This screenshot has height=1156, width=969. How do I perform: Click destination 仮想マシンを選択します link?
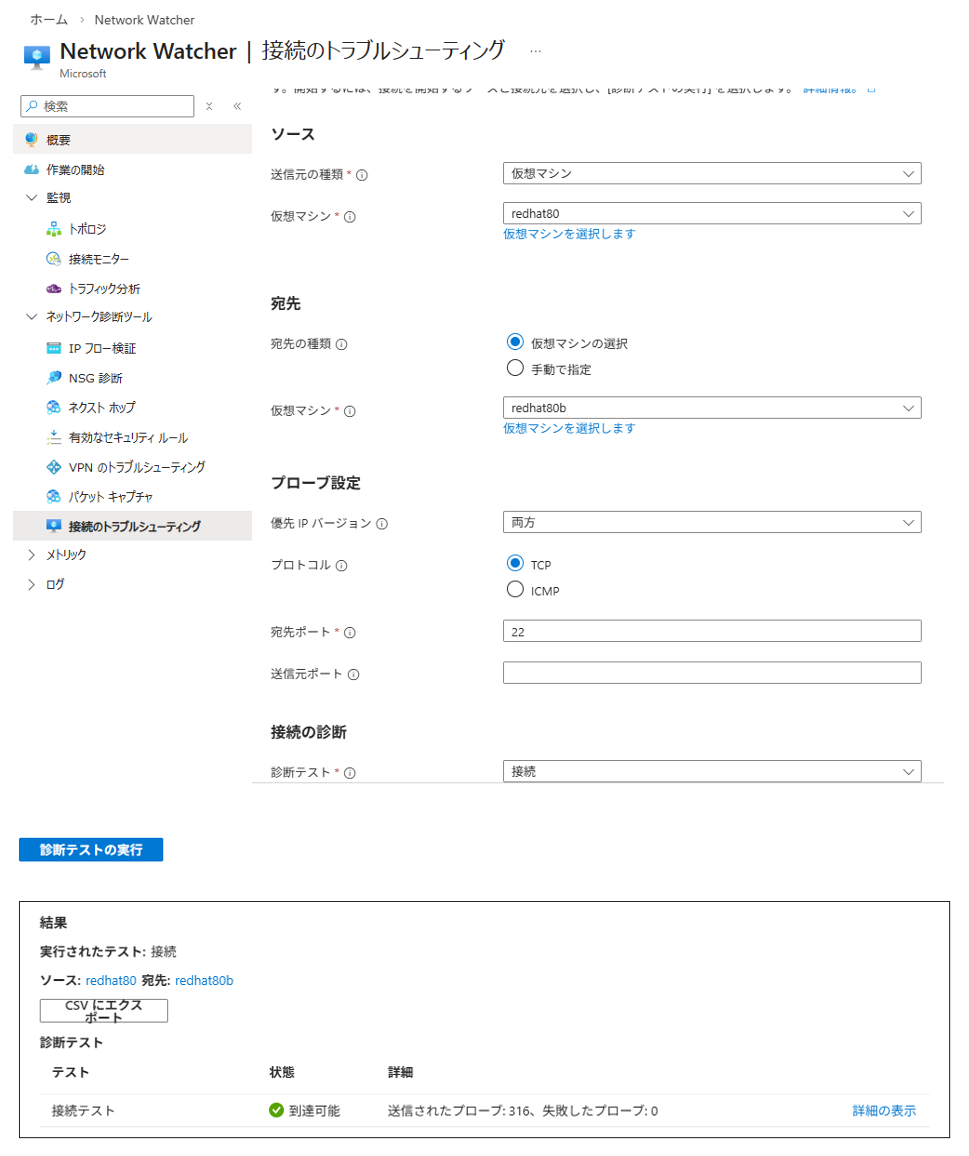click(x=569, y=428)
